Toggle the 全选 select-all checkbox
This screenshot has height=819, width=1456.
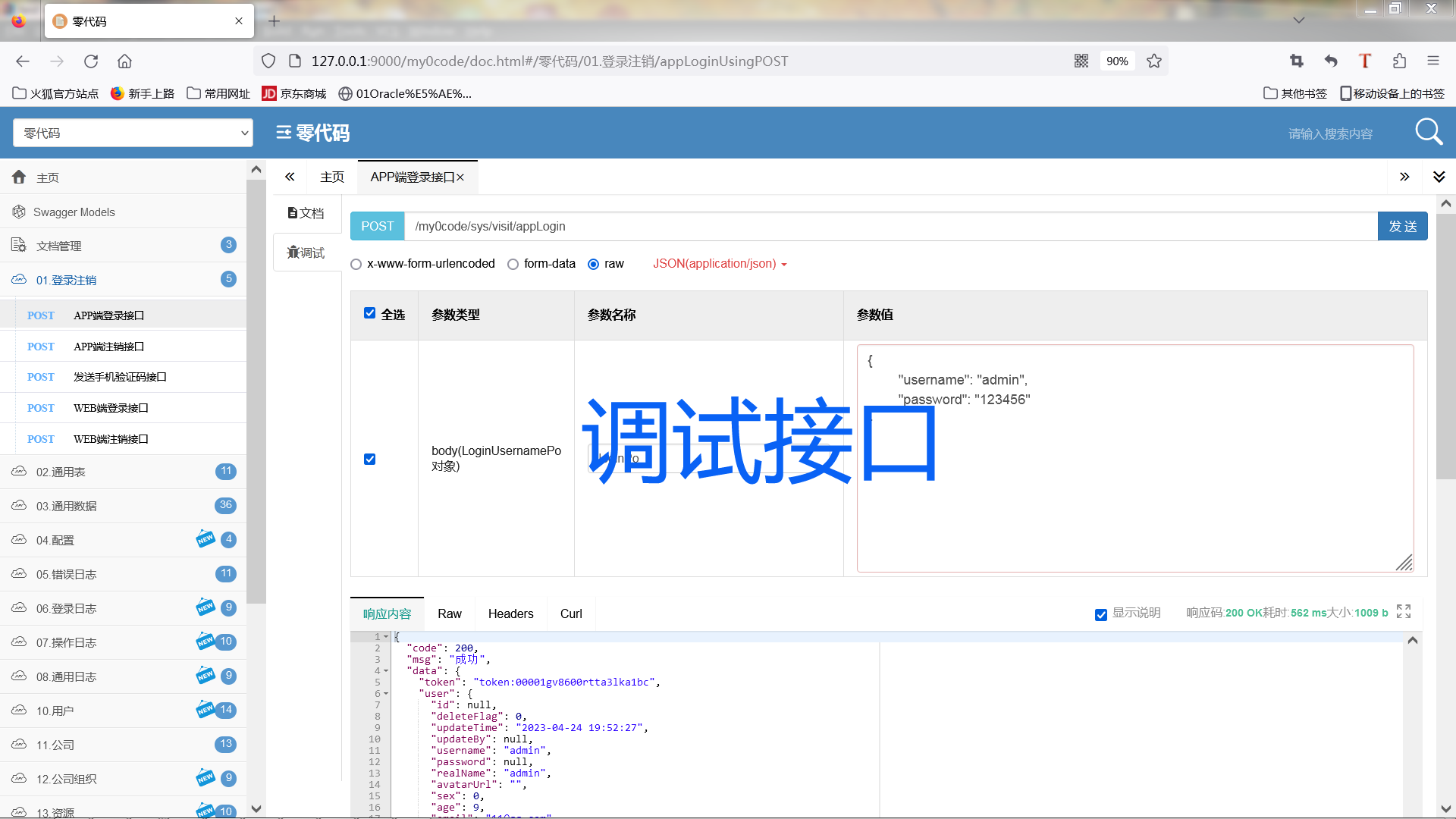(x=369, y=313)
